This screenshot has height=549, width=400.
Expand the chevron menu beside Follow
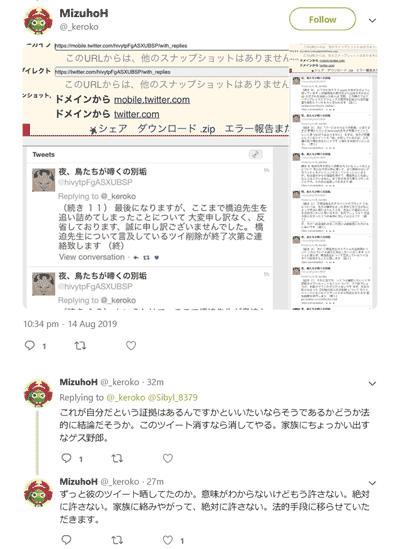pyautogui.click(x=372, y=20)
